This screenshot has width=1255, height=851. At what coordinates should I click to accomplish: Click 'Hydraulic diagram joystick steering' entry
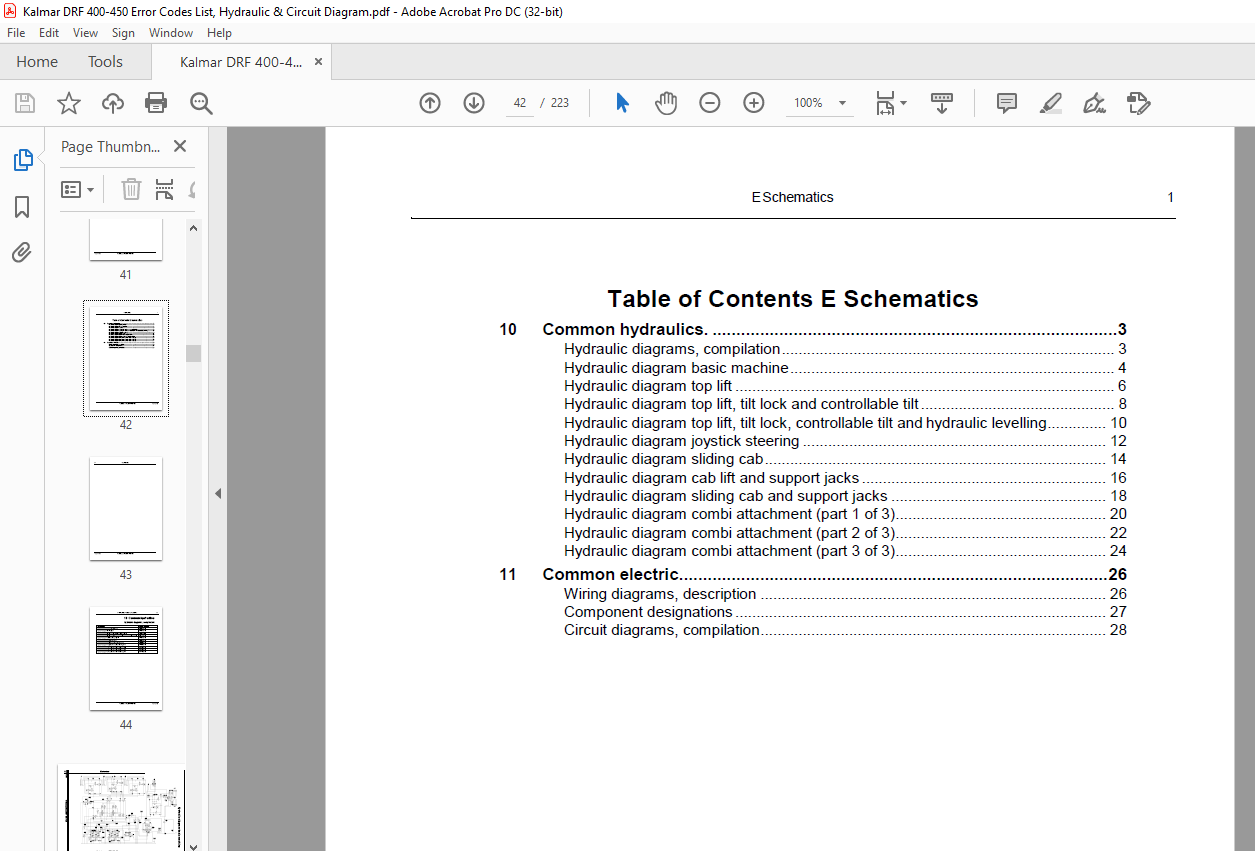pos(845,441)
